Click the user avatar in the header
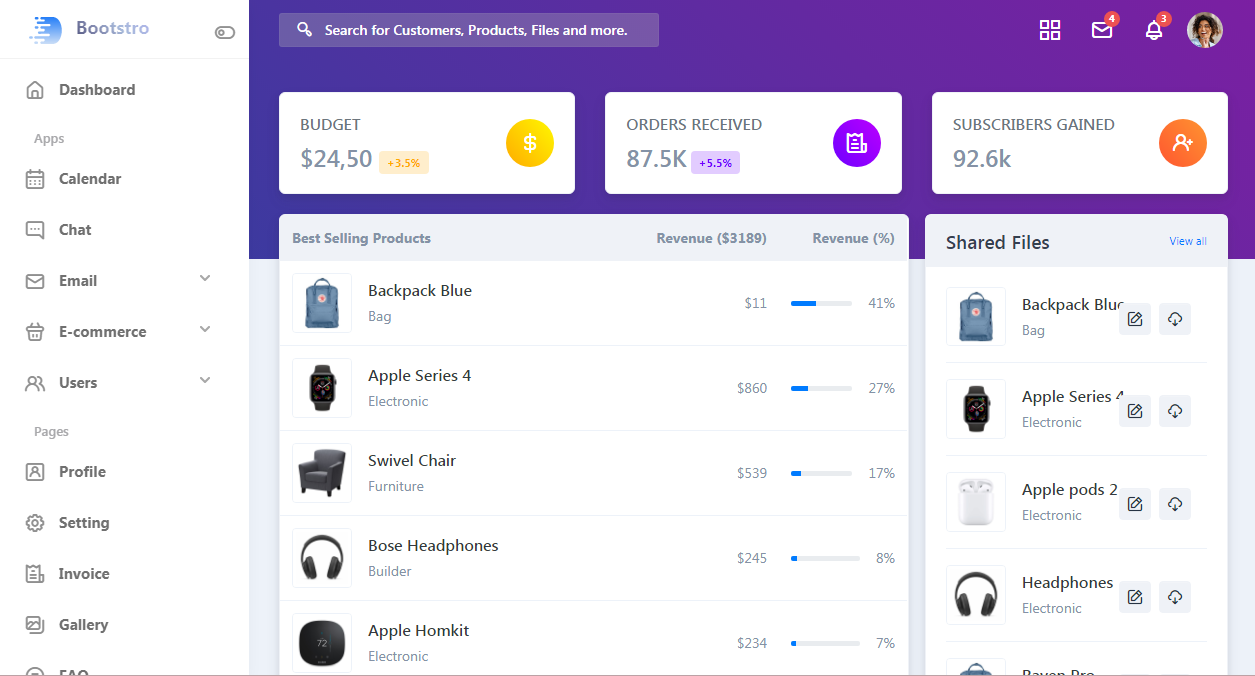1255x676 pixels. click(x=1205, y=30)
